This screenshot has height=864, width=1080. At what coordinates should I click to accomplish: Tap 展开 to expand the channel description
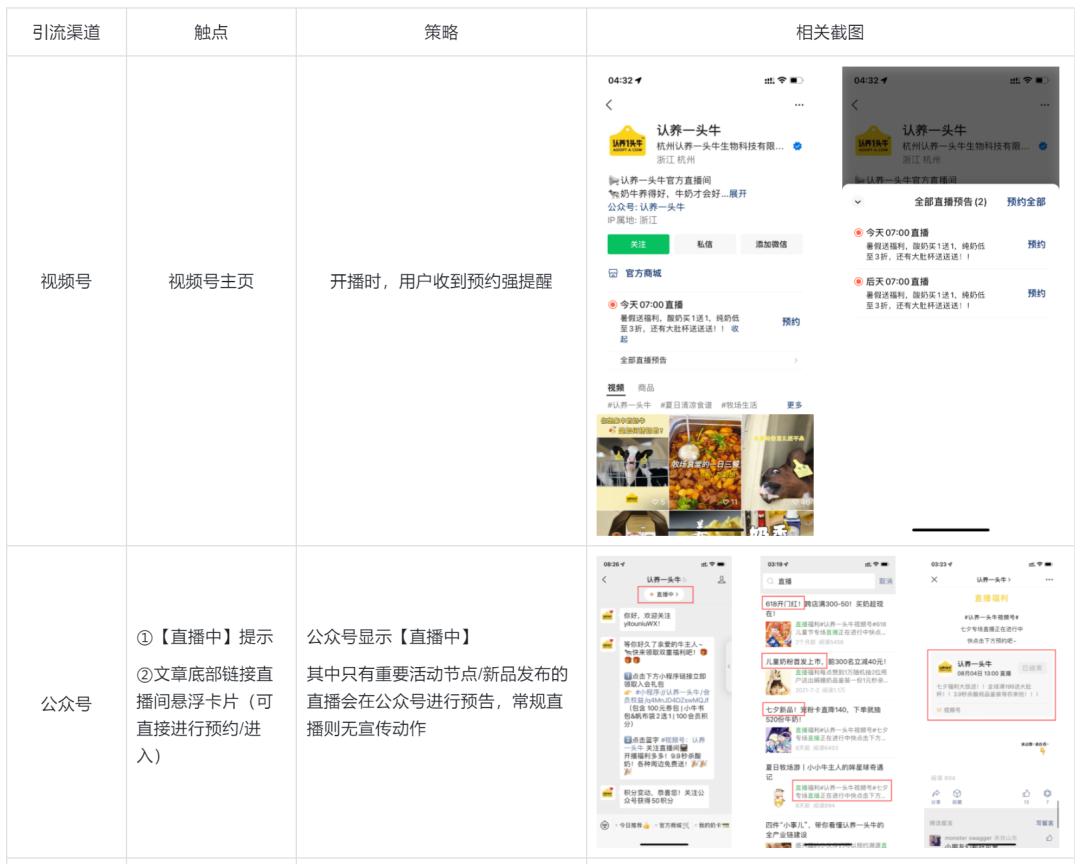tap(737, 194)
